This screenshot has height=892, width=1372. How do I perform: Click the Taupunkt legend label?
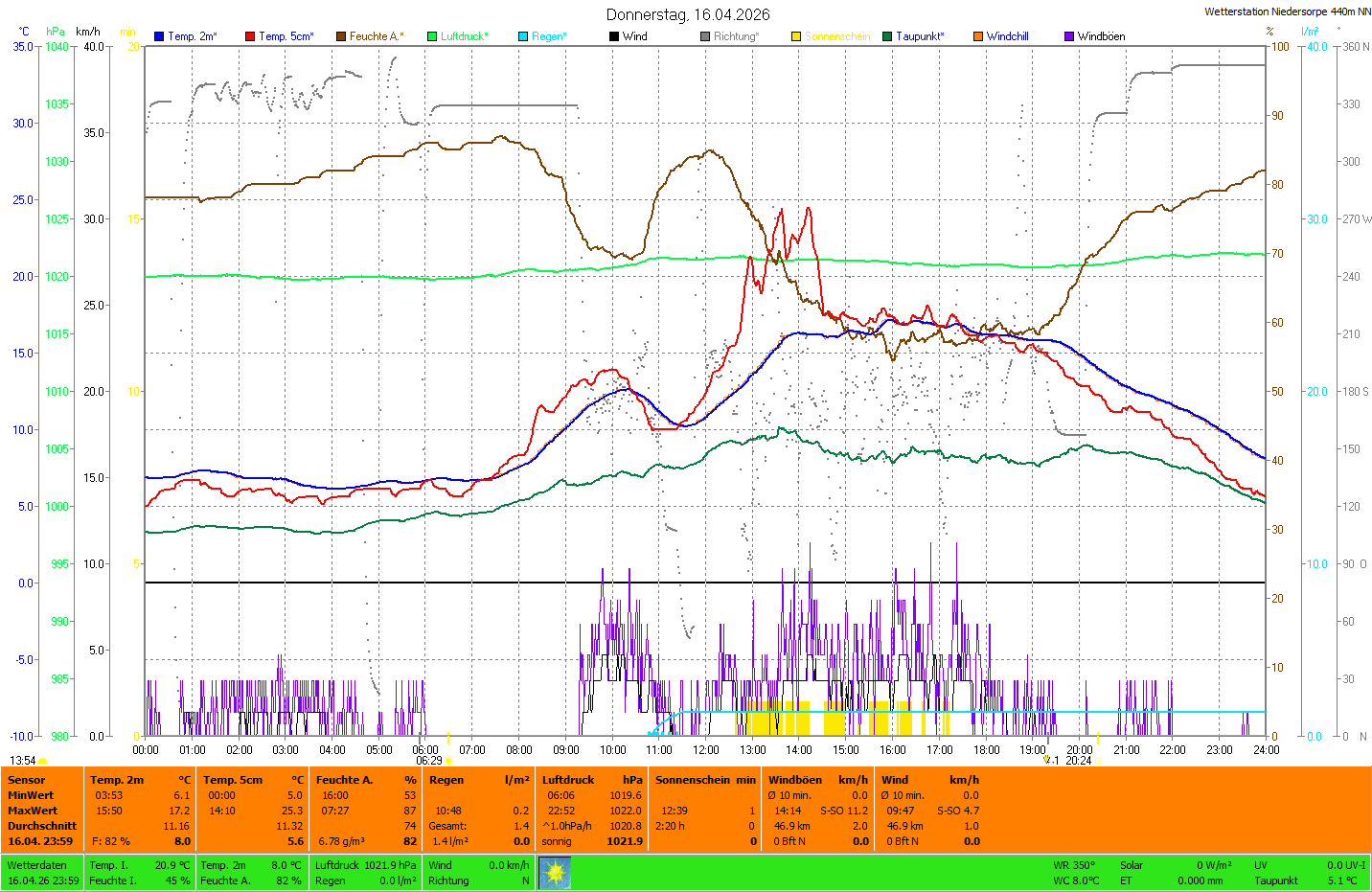[x=920, y=36]
